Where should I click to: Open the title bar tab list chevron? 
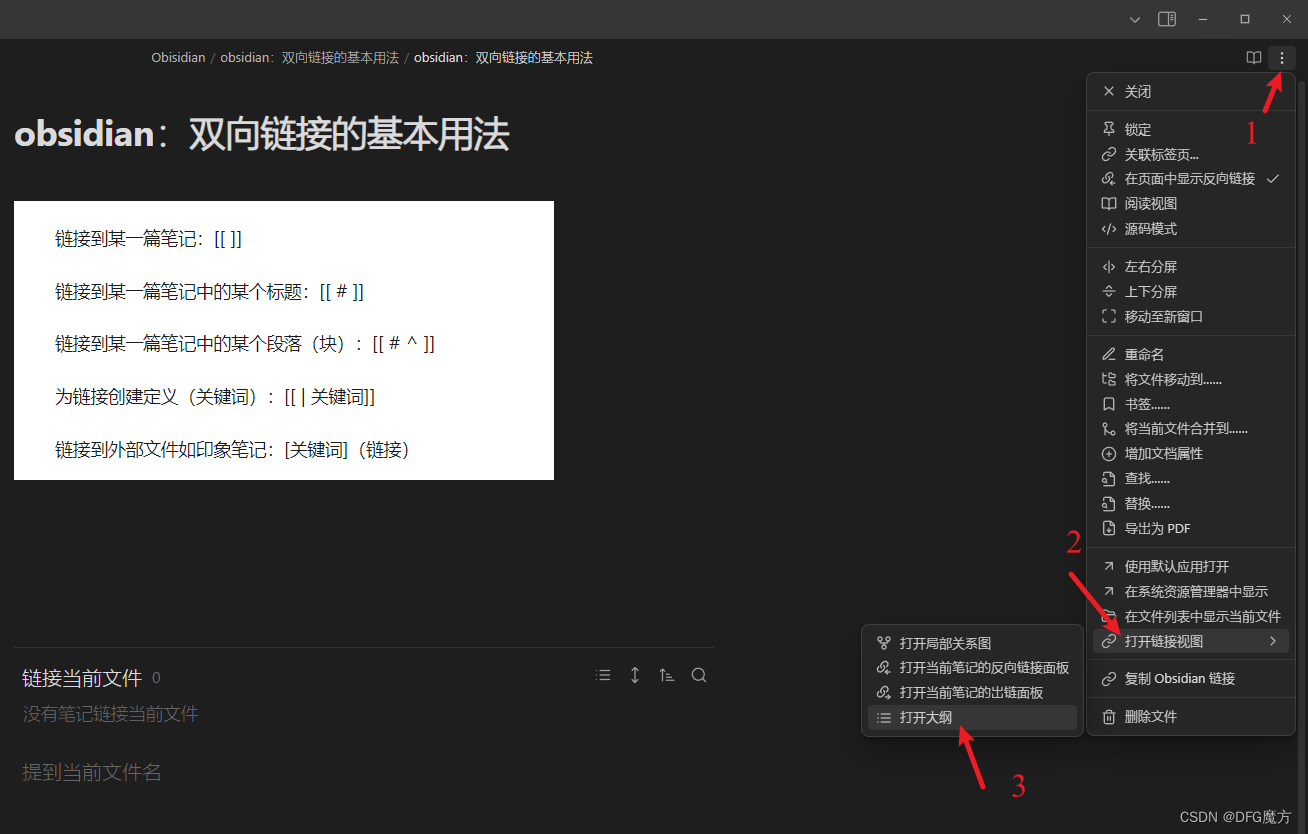coord(1135,19)
